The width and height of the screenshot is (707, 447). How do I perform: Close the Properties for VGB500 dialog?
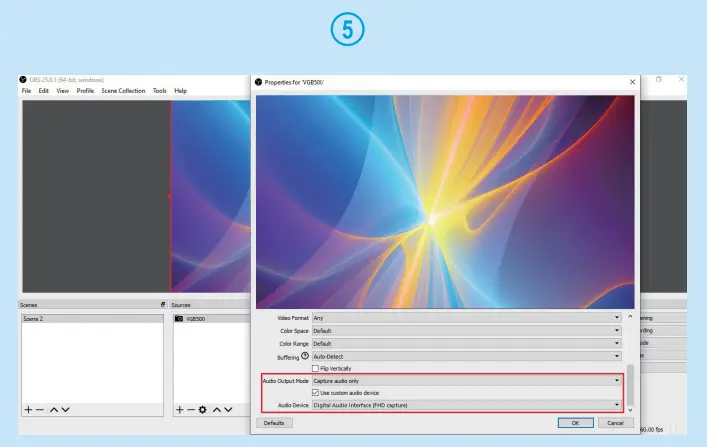(632, 82)
